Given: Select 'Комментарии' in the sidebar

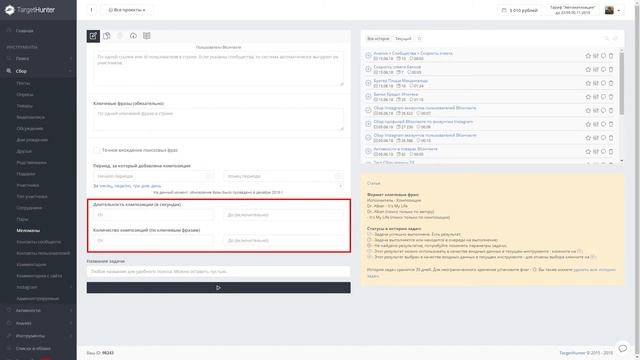Looking at the screenshot, I should click(x=31, y=264).
